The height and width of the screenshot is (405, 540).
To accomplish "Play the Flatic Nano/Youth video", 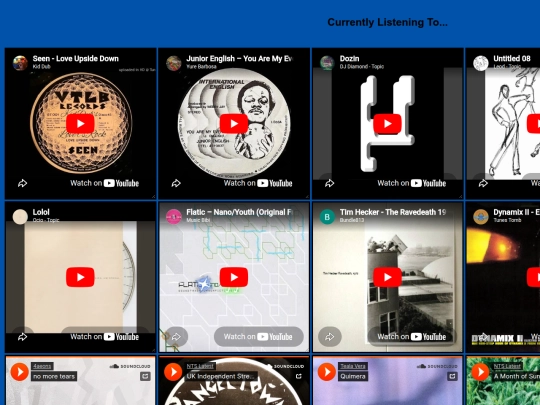I will click(234, 277).
